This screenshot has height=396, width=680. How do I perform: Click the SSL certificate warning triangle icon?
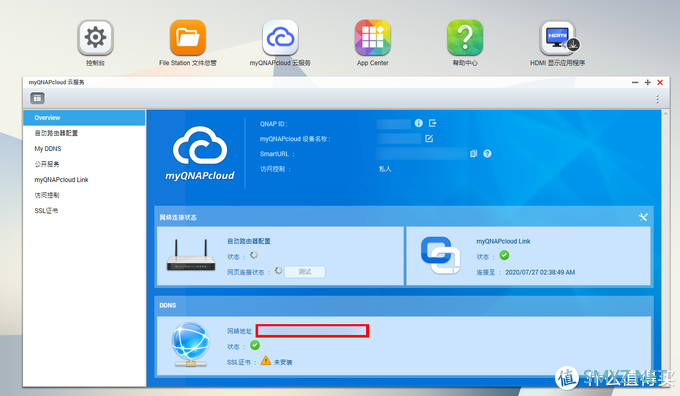pyautogui.click(x=266, y=360)
